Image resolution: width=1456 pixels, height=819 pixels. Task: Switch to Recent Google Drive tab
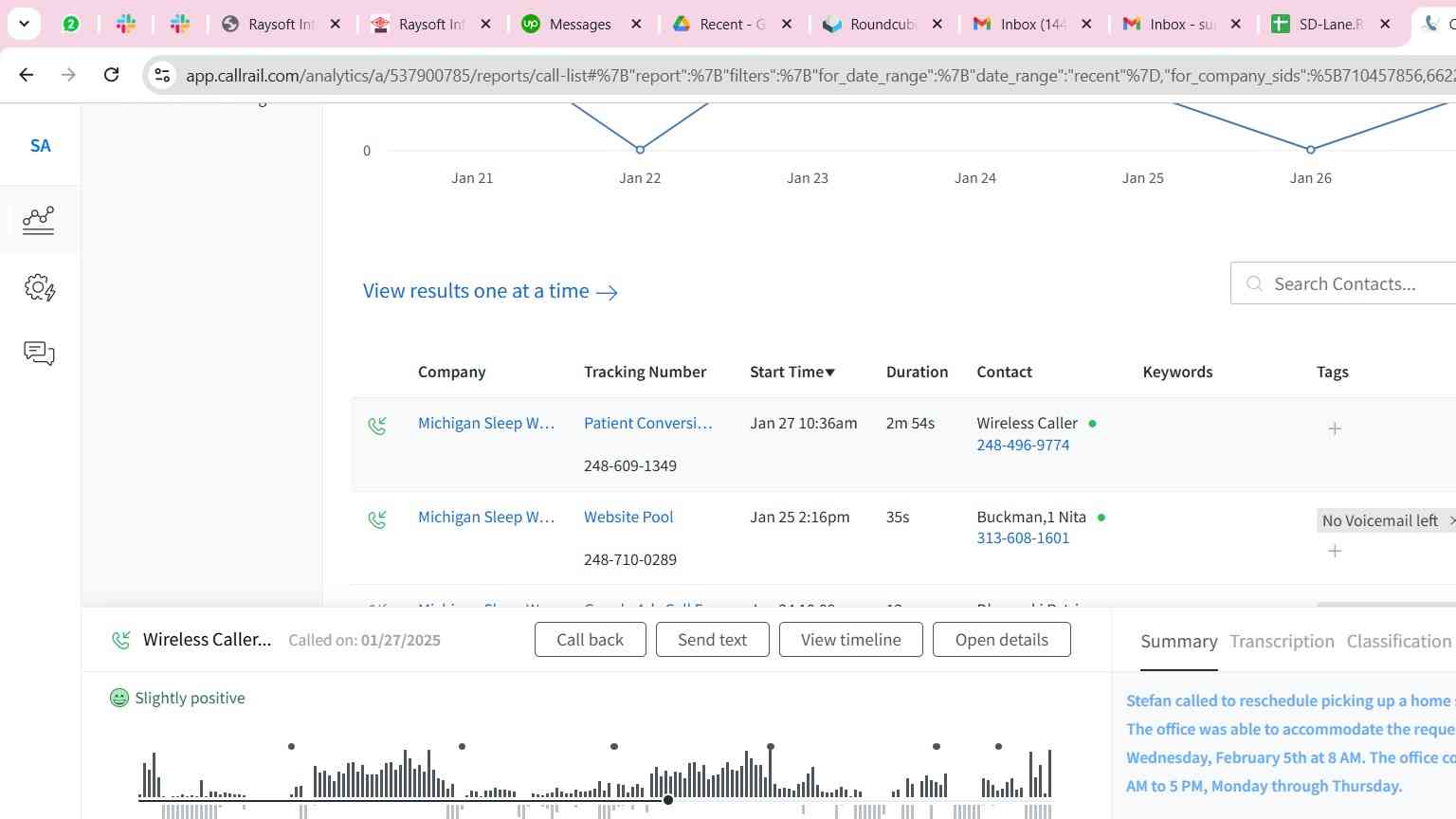[x=732, y=25]
